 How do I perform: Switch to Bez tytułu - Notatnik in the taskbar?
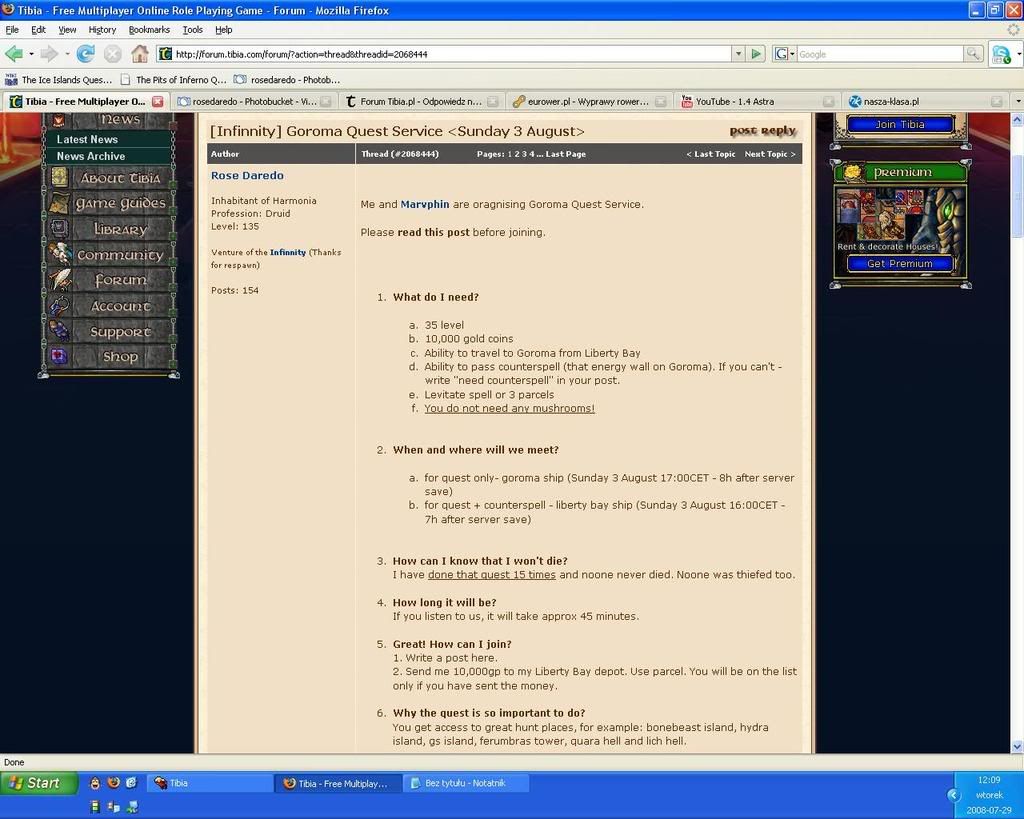pos(466,783)
